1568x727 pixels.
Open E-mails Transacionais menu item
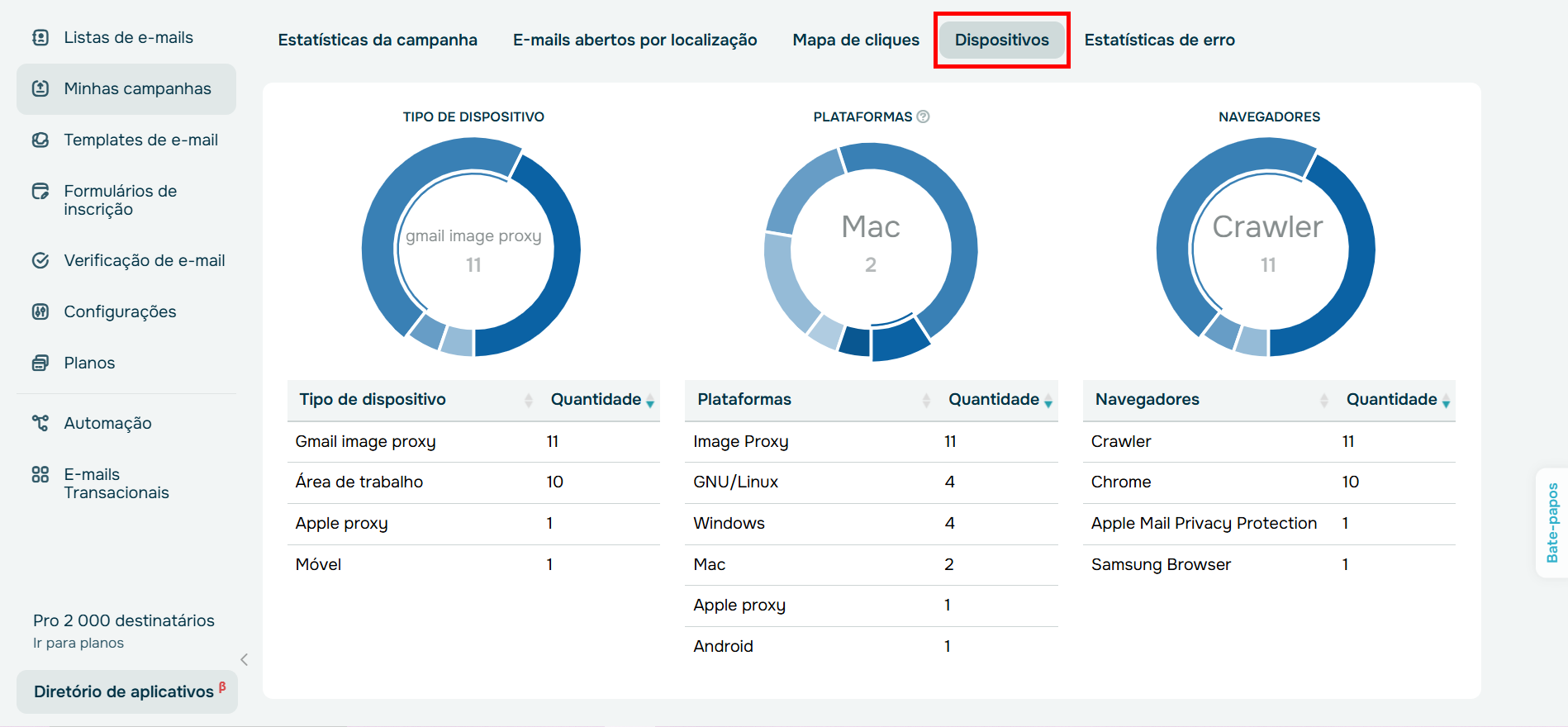[126, 483]
